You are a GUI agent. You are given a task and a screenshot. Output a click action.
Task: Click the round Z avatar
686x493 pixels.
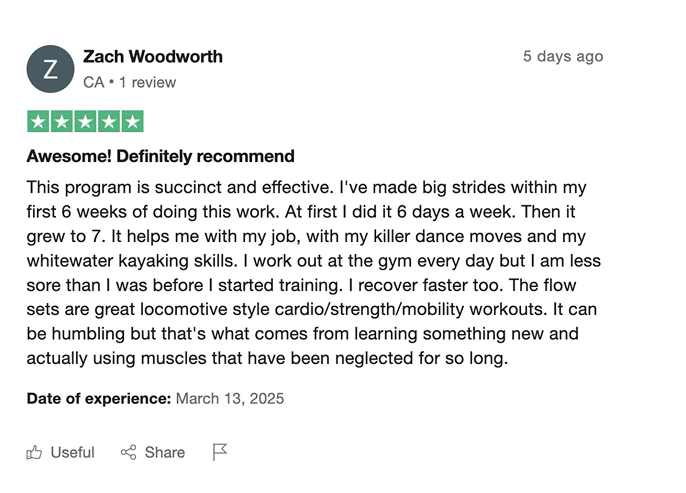tap(50, 69)
